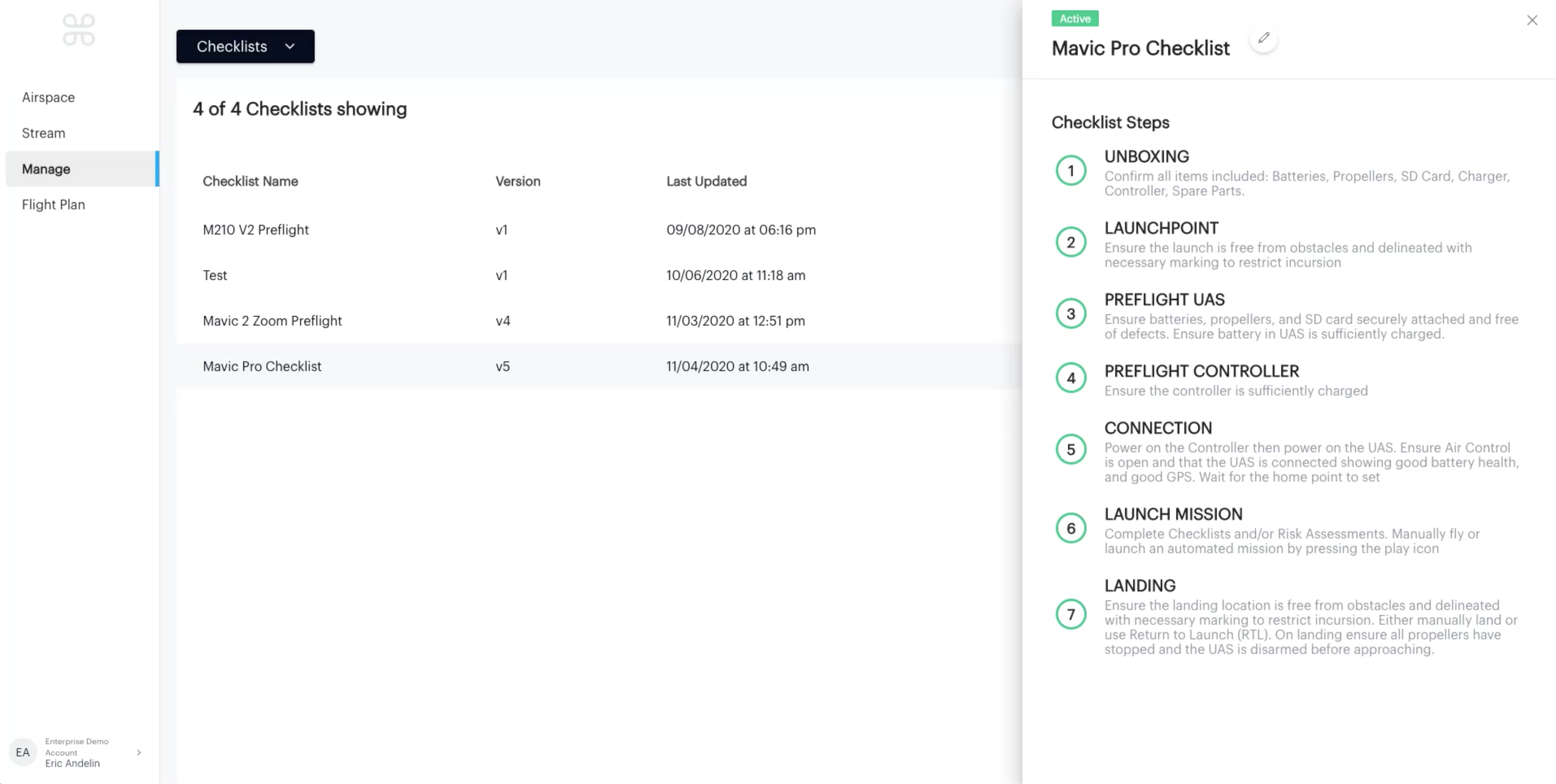Click step 4 circle for PREFLIGHT CONTROLLER
This screenshot has width=1556, height=784.
point(1070,377)
